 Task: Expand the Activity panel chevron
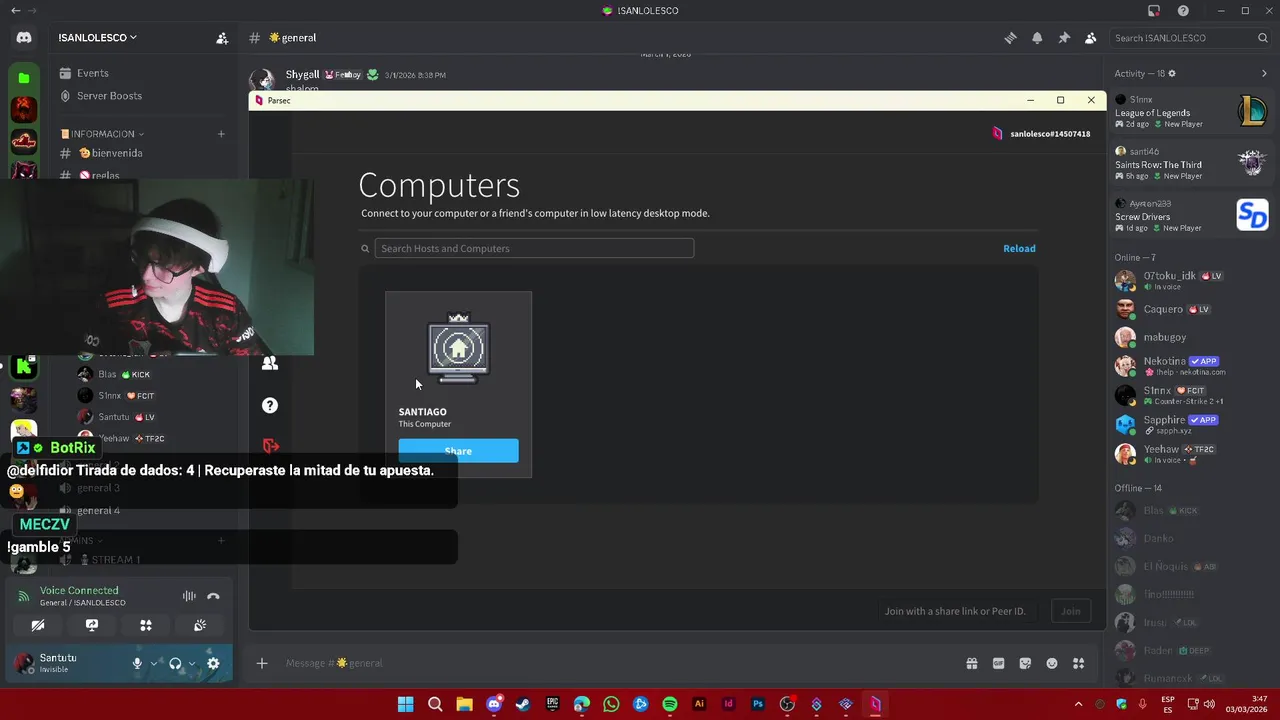point(1264,73)
